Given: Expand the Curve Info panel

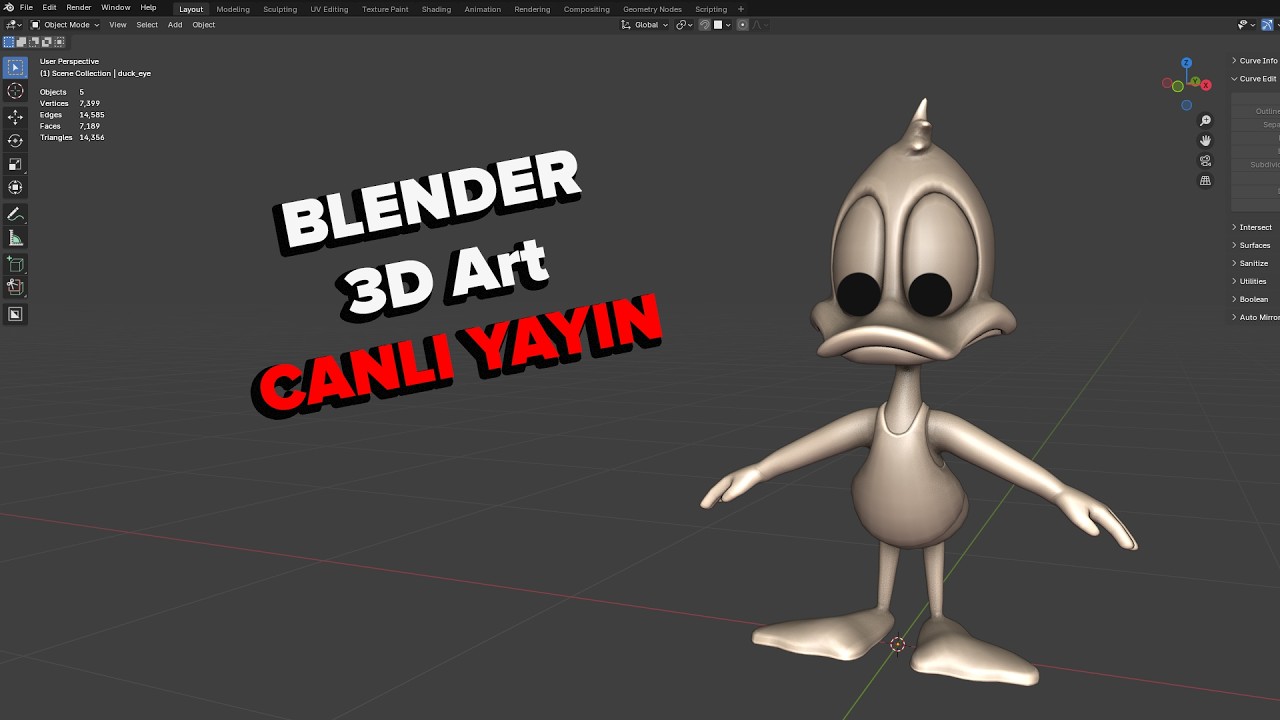Looking at the screenshot, I should [x=1256, y=61].
